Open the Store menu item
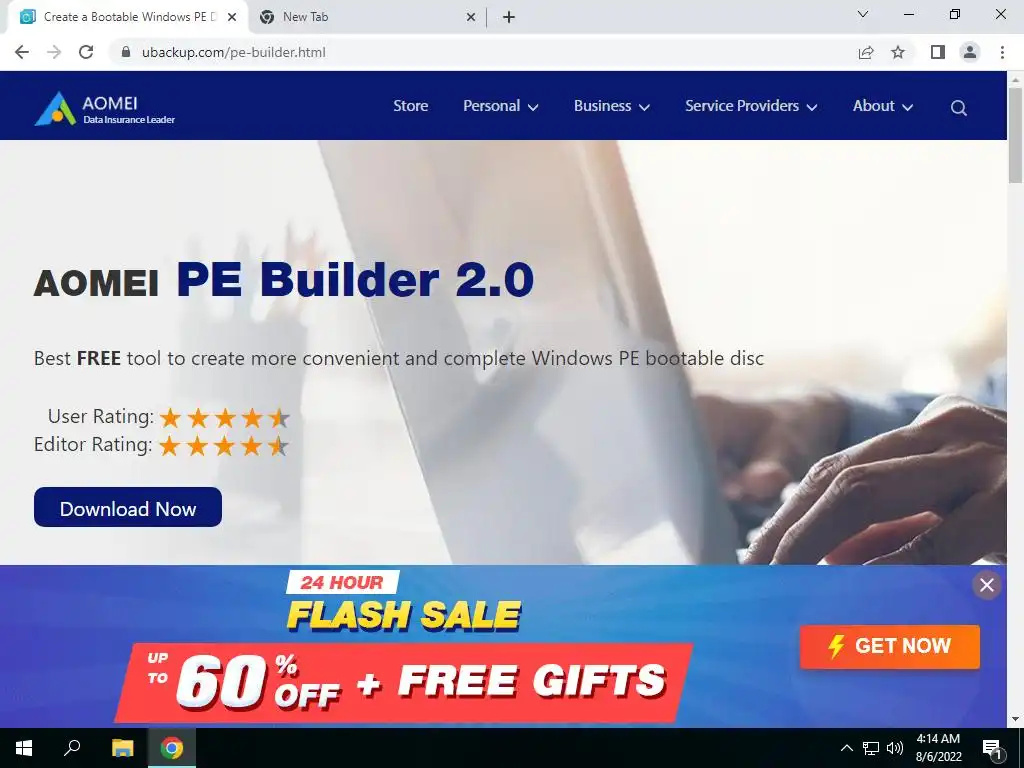Screen dimensions: 1024x768 pyautogui.click(x=411, y=106)
